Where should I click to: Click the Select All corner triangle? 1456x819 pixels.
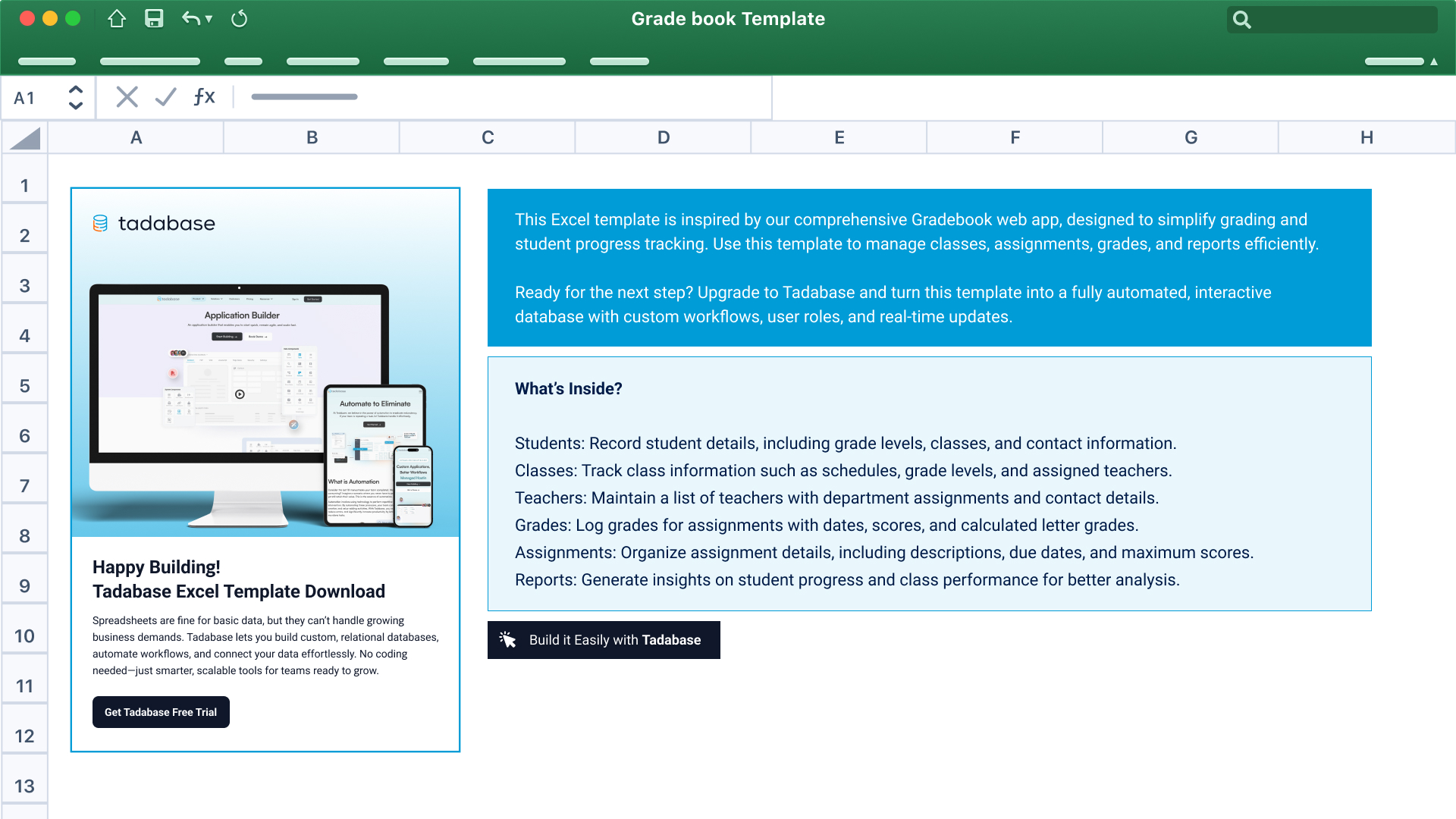point(25,138)
